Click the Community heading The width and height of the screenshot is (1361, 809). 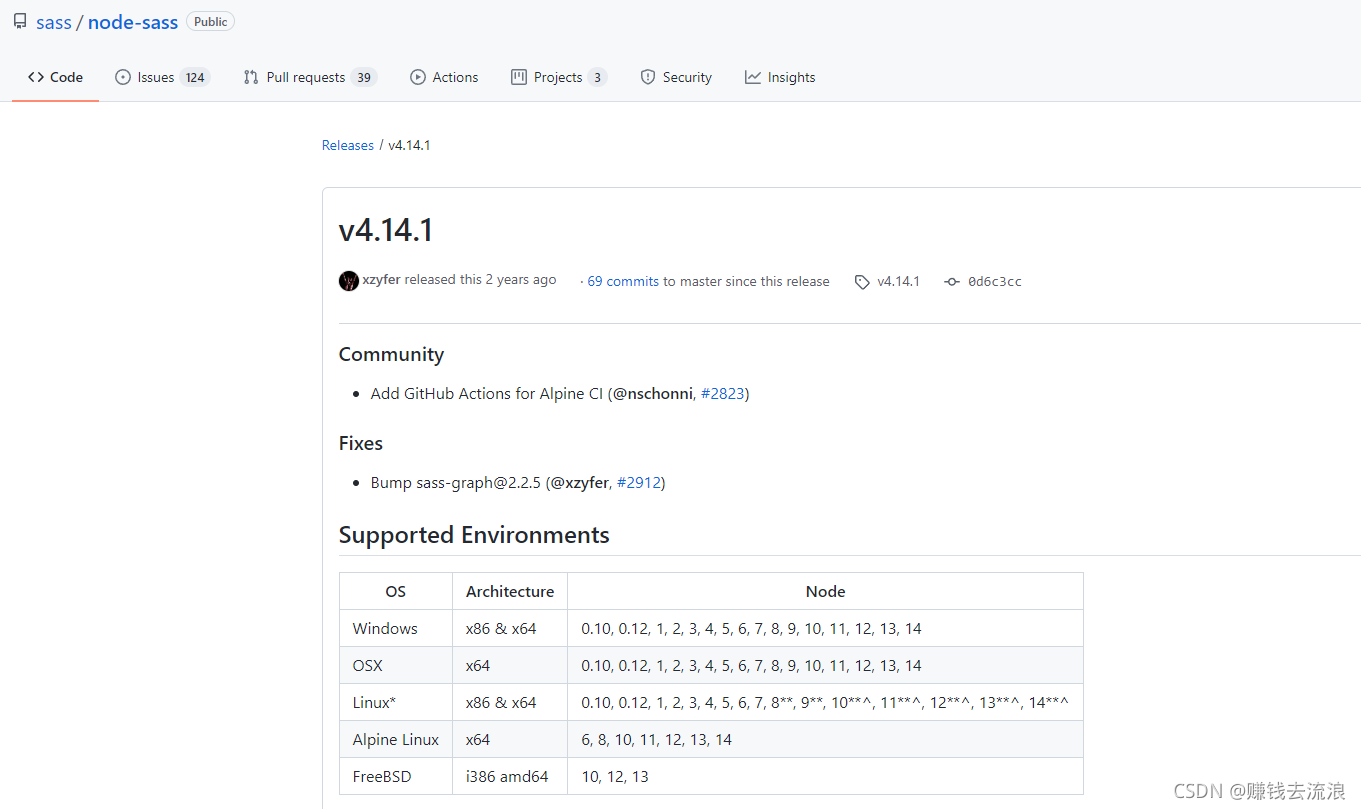[x=391, y=354]
